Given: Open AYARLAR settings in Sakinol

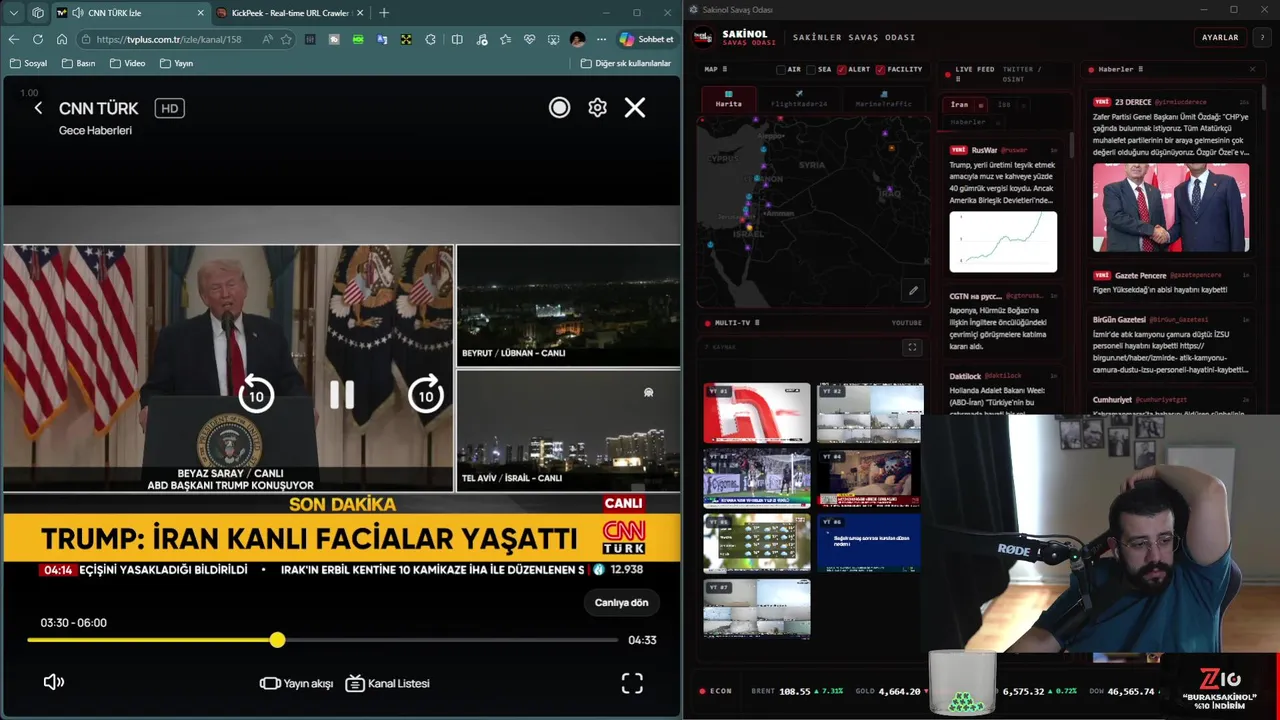Looking at the screenshot, I should [x=1220, y=37].
